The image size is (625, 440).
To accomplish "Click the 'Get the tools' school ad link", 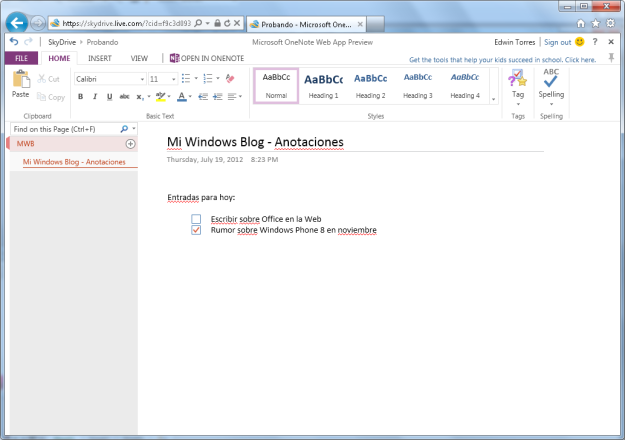I will click(x=502, y=60).
